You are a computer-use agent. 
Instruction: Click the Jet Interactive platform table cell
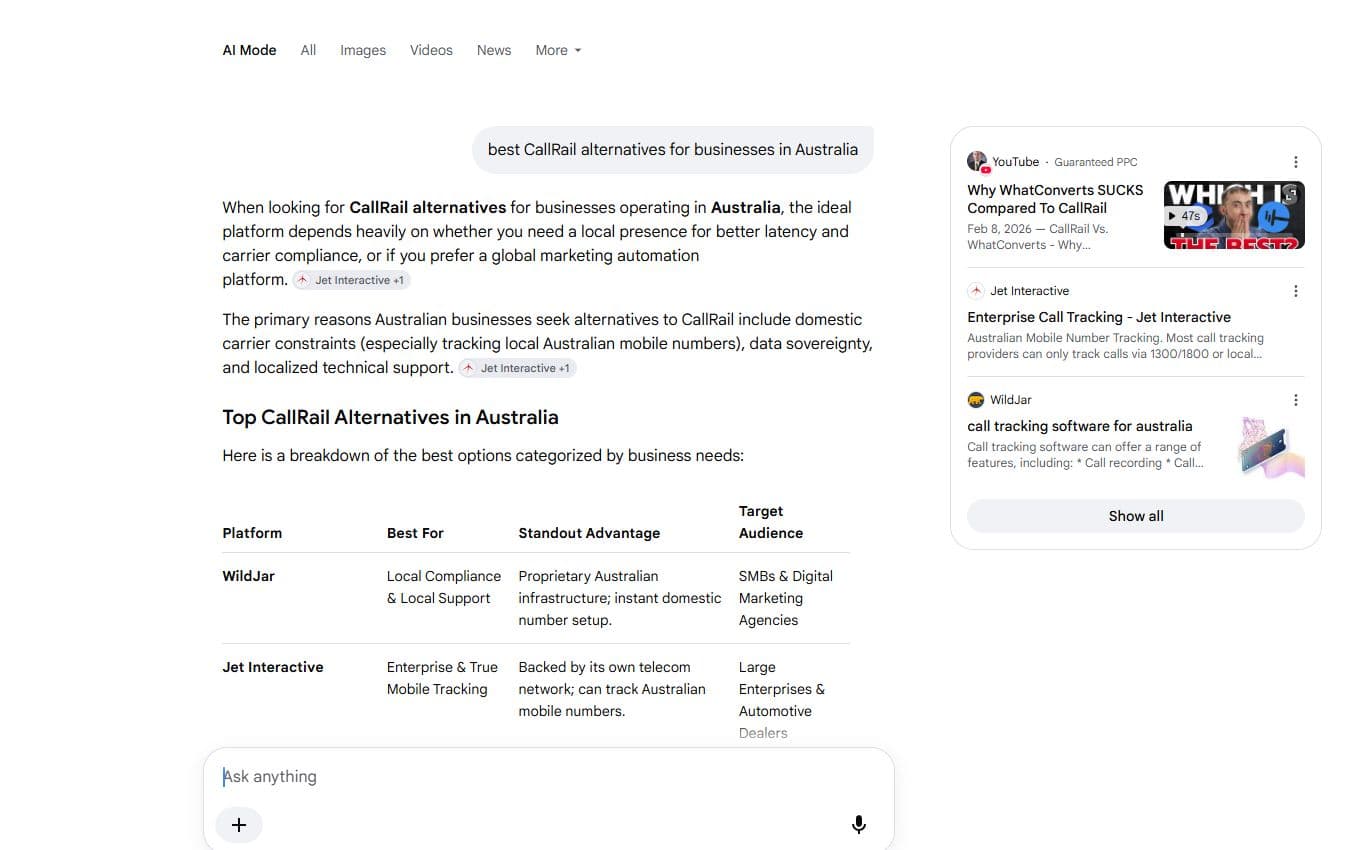point(273,667)
